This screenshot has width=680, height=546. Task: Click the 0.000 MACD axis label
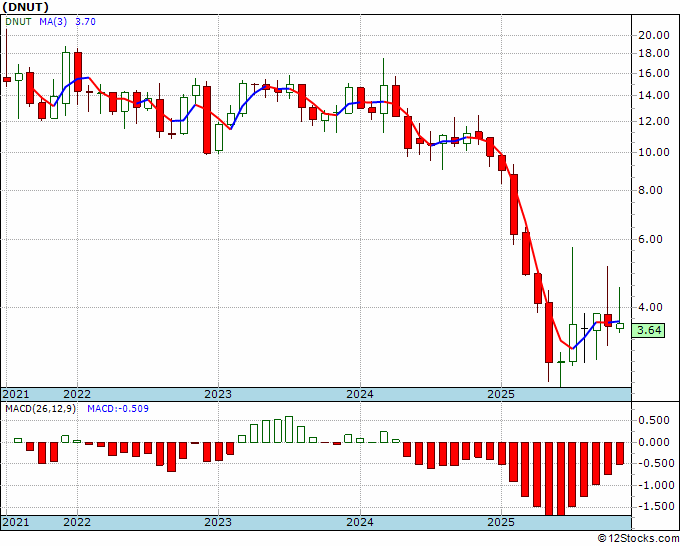pos(654,442)
